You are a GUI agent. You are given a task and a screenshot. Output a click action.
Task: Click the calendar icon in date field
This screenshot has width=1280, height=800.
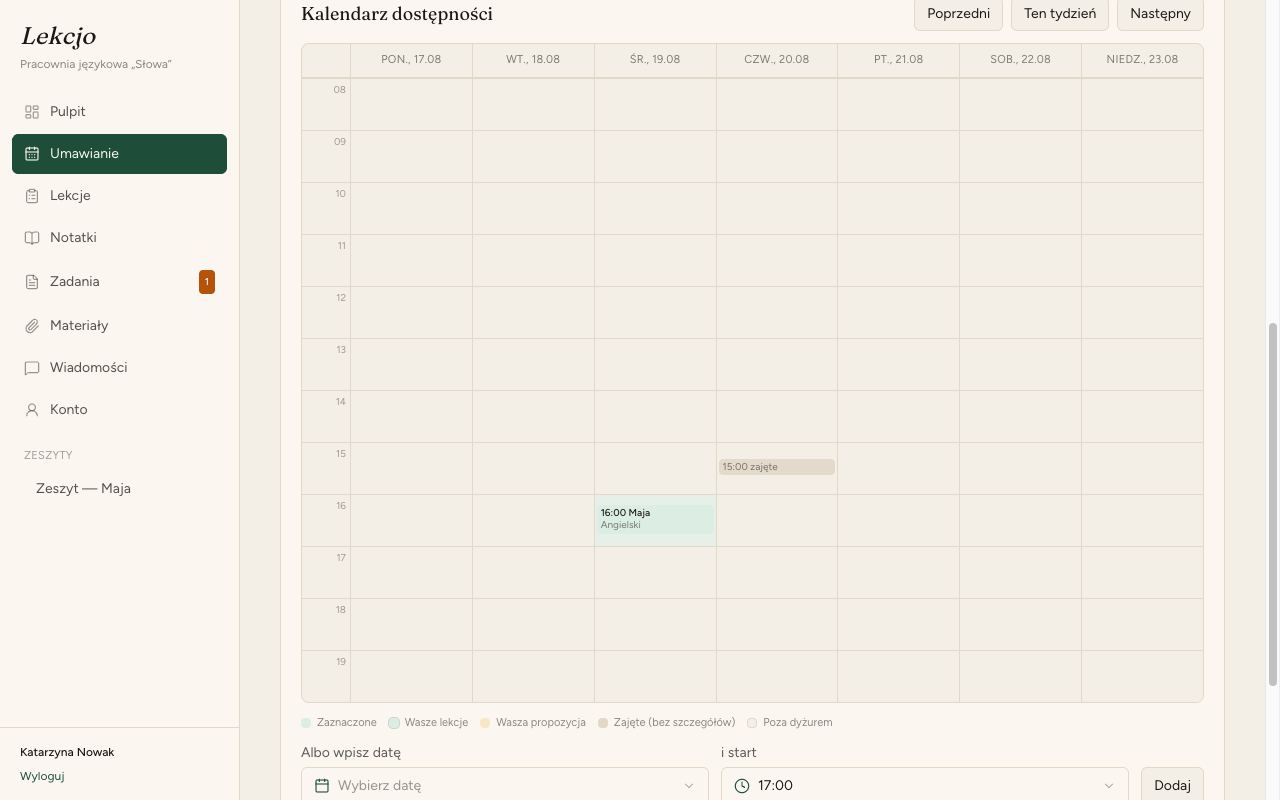click(322, 786)
